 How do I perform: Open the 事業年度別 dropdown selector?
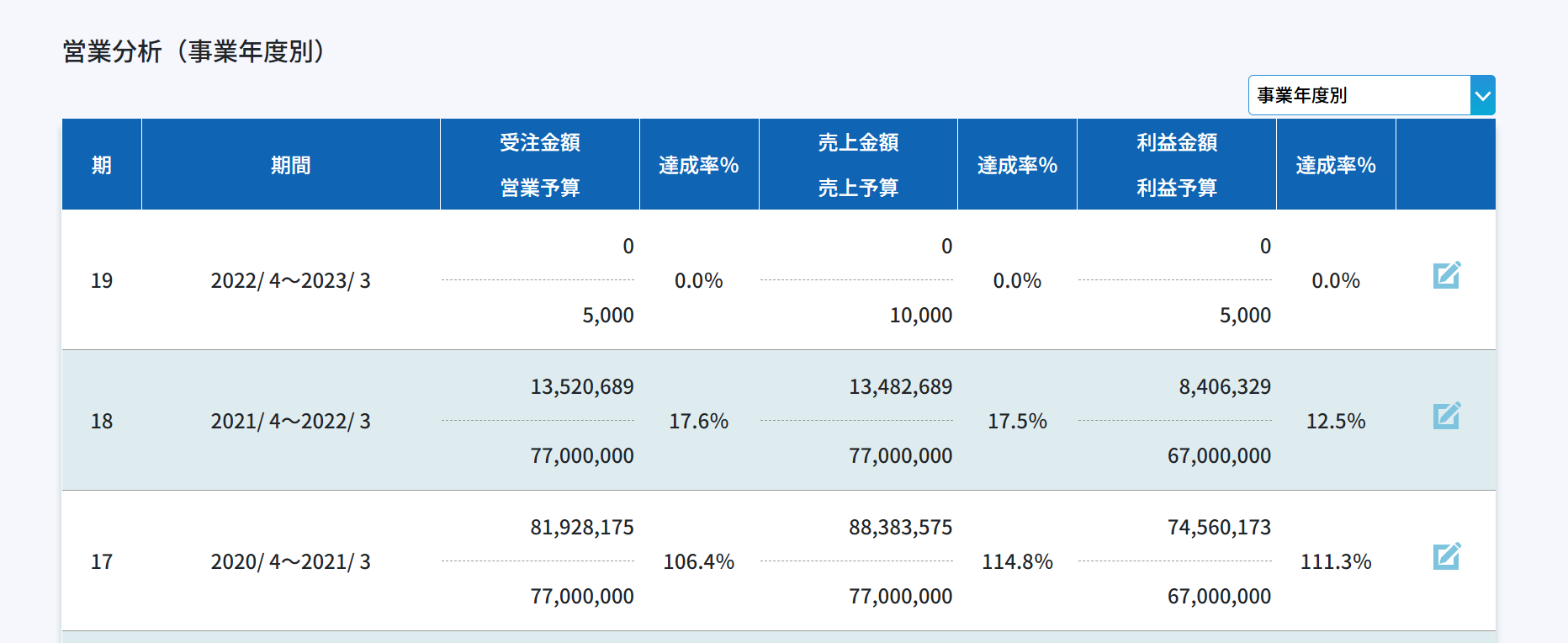1371,95
